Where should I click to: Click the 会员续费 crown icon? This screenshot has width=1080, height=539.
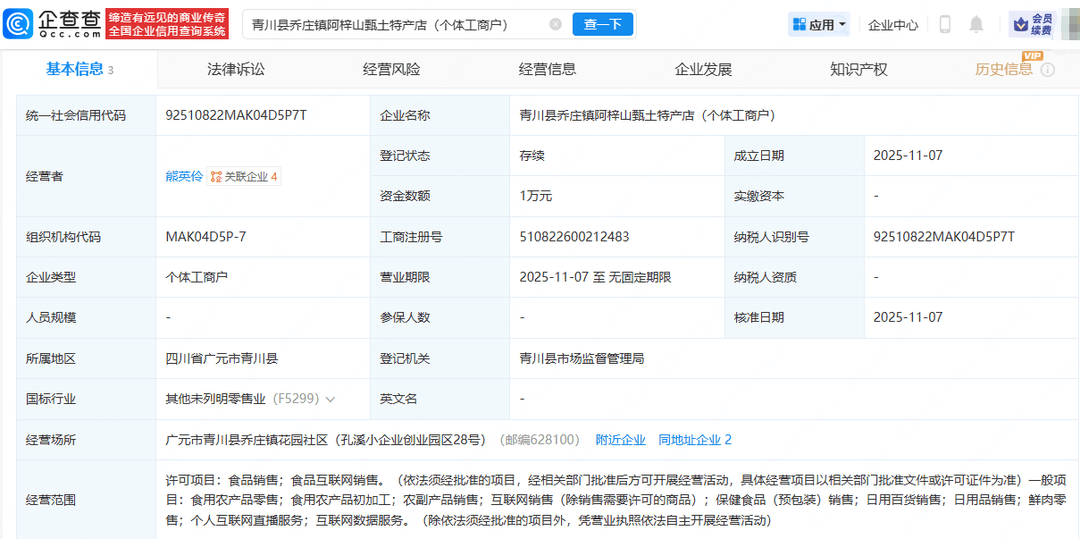[x=1021, y=25]
